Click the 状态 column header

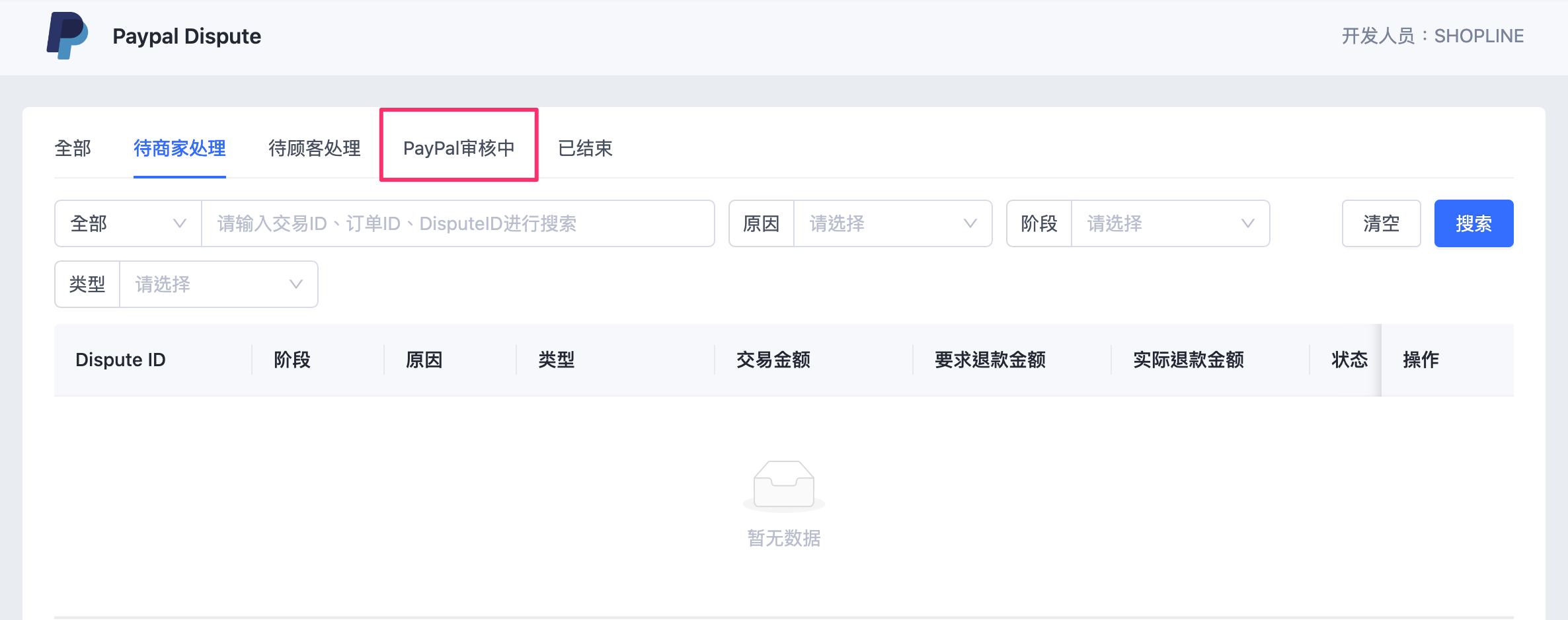pos(1350,360)
